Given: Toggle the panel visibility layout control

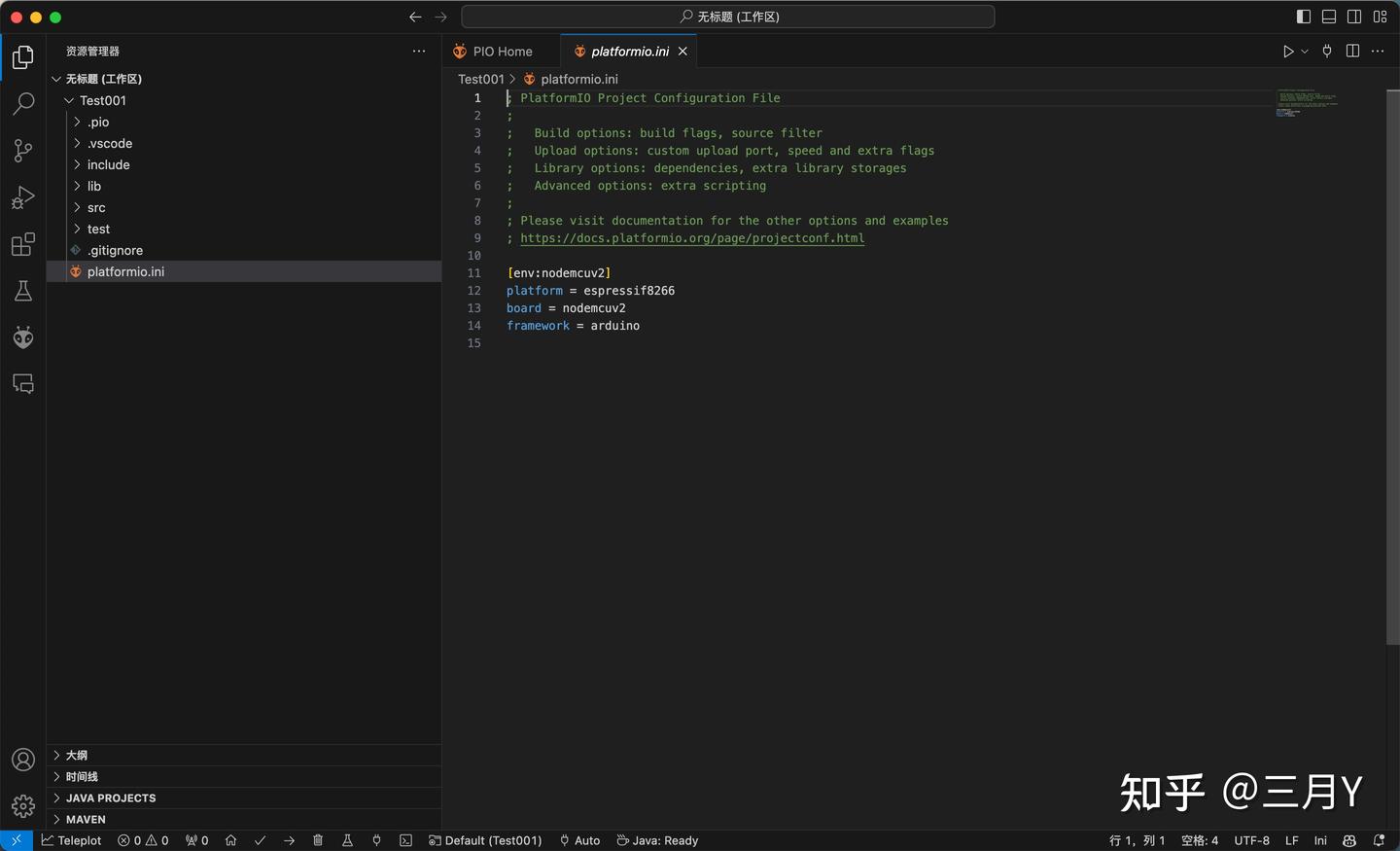Looking at the screenshot, I should (x=1328, y=17).
